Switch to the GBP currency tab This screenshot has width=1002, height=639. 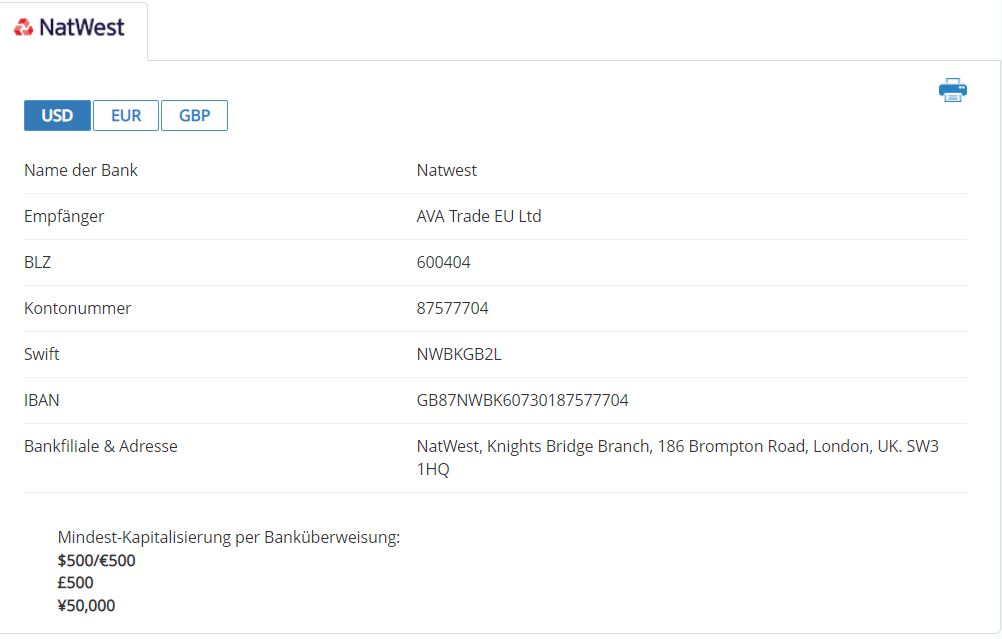click(x=194, y=116)
